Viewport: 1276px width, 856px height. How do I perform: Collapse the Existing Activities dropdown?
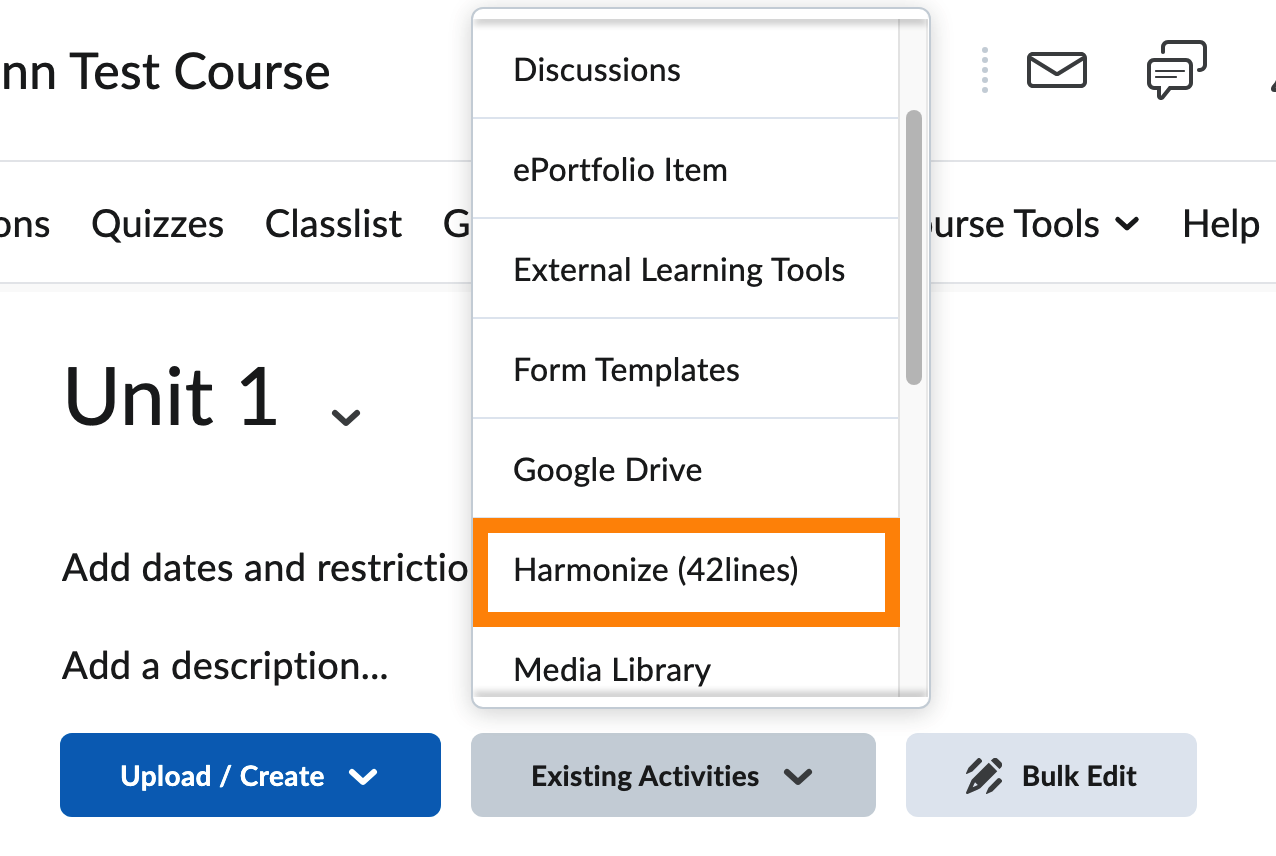(x=672, y=775)
